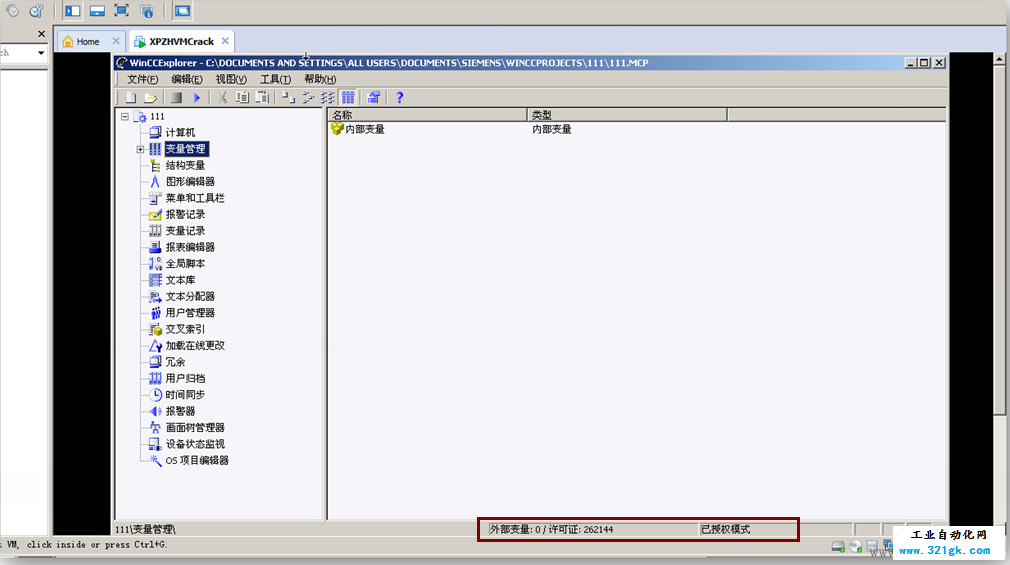Viewport: 1010px width, 565px height.
Task: Select the XPZHVMCrack tab
Action: tap(181, 41)
